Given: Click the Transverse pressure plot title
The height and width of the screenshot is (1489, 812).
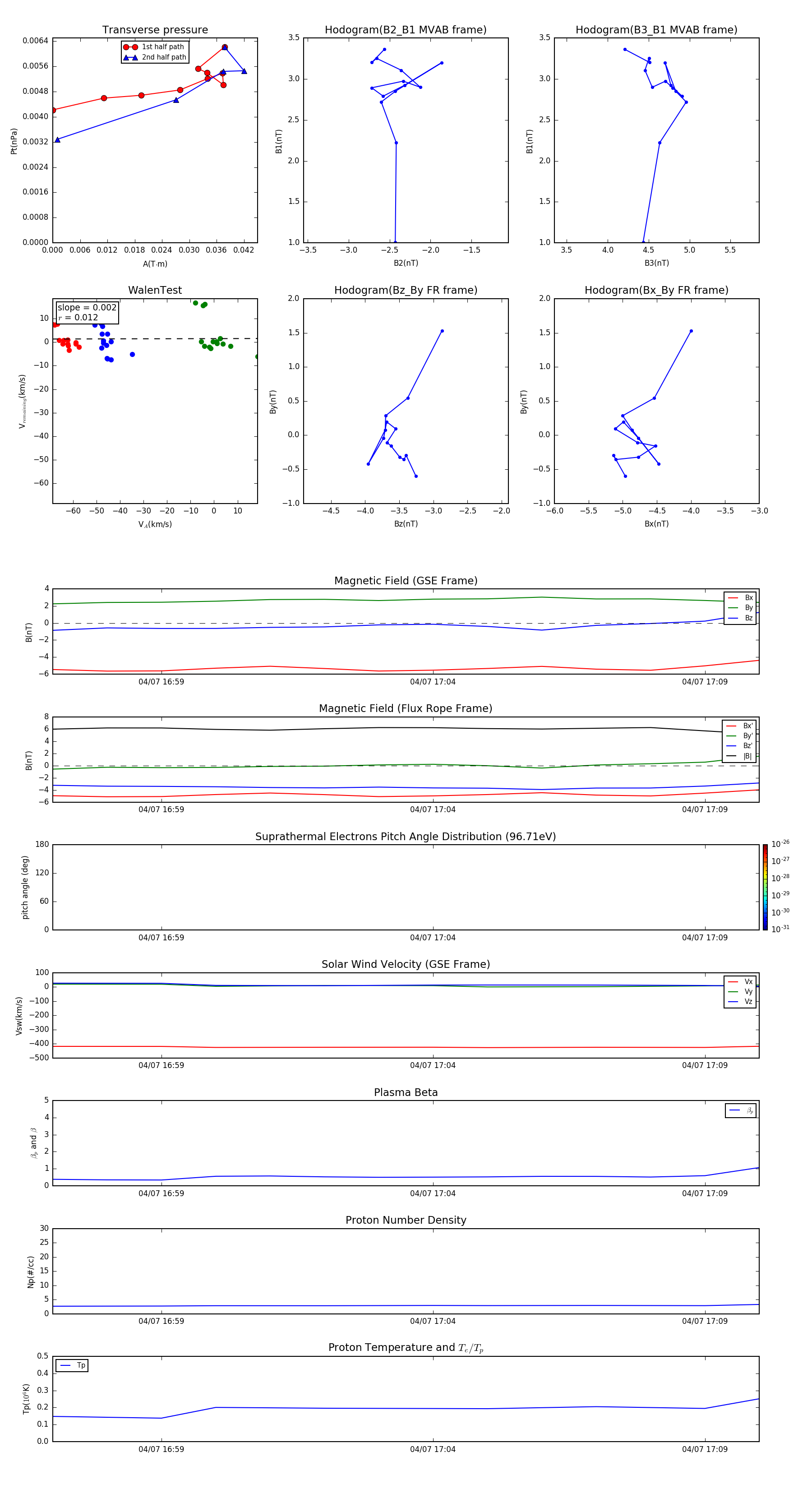Looking at the screenshot, I should coord(155,30).
